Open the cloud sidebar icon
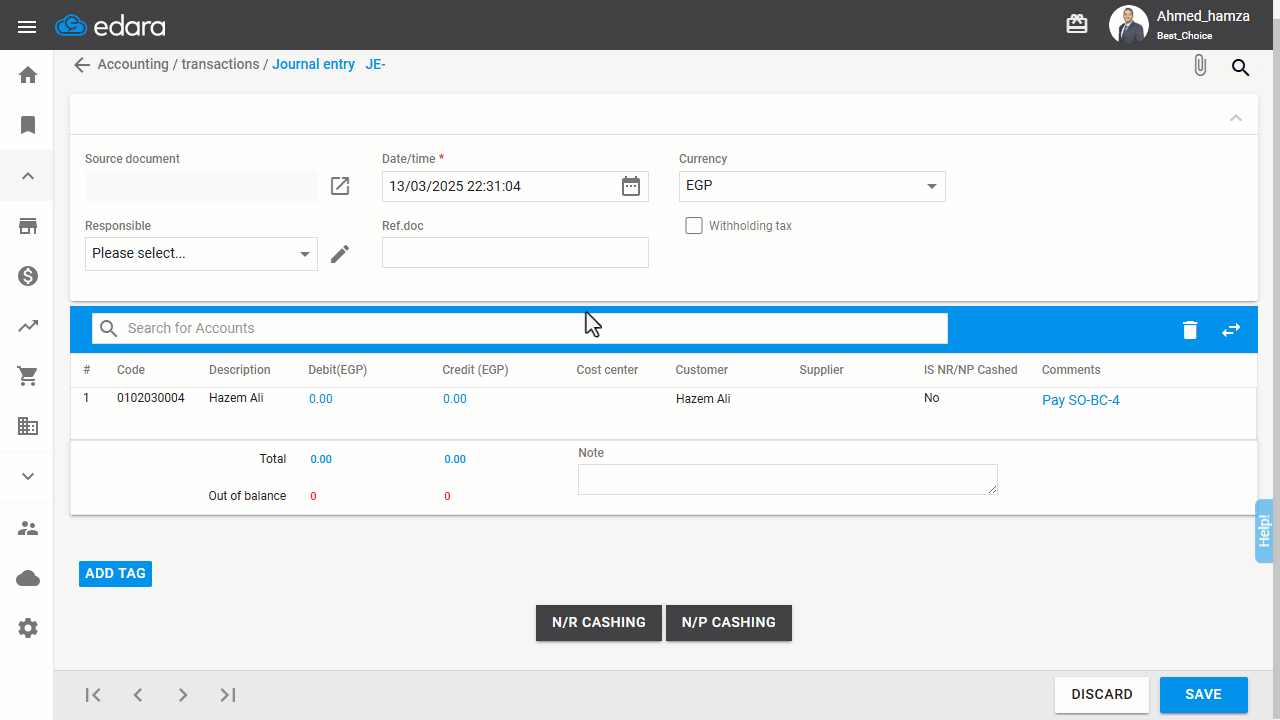Screen dimensions: 1280x720 (28, 578)
